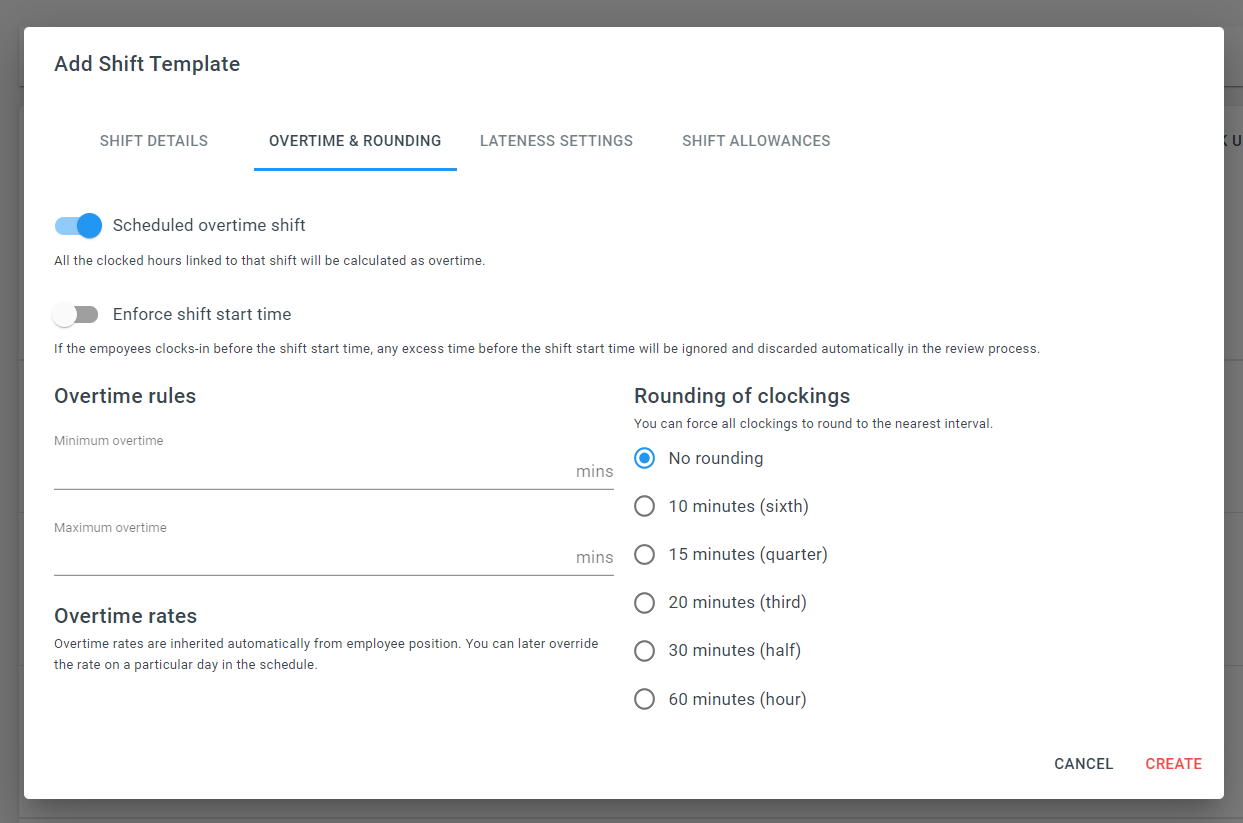The image size is (1243, 823).
Task: Click the Overtime rules heading
Action: point(125,396)
